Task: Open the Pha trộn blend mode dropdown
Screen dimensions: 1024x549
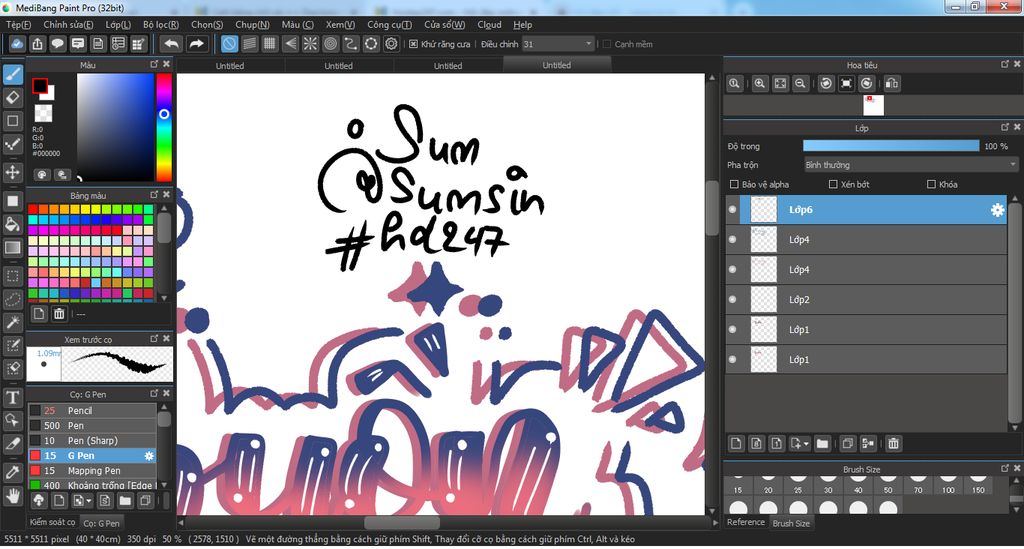Action: tap(910, 165)
